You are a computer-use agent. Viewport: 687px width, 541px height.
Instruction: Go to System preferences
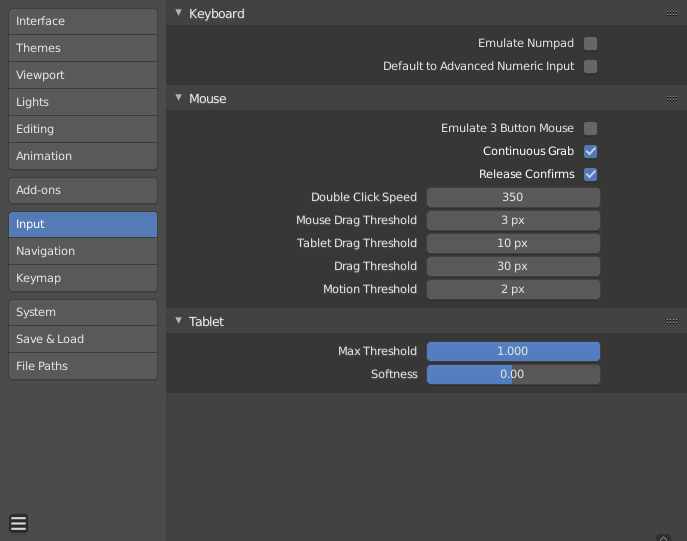click(x=83, y=312)
